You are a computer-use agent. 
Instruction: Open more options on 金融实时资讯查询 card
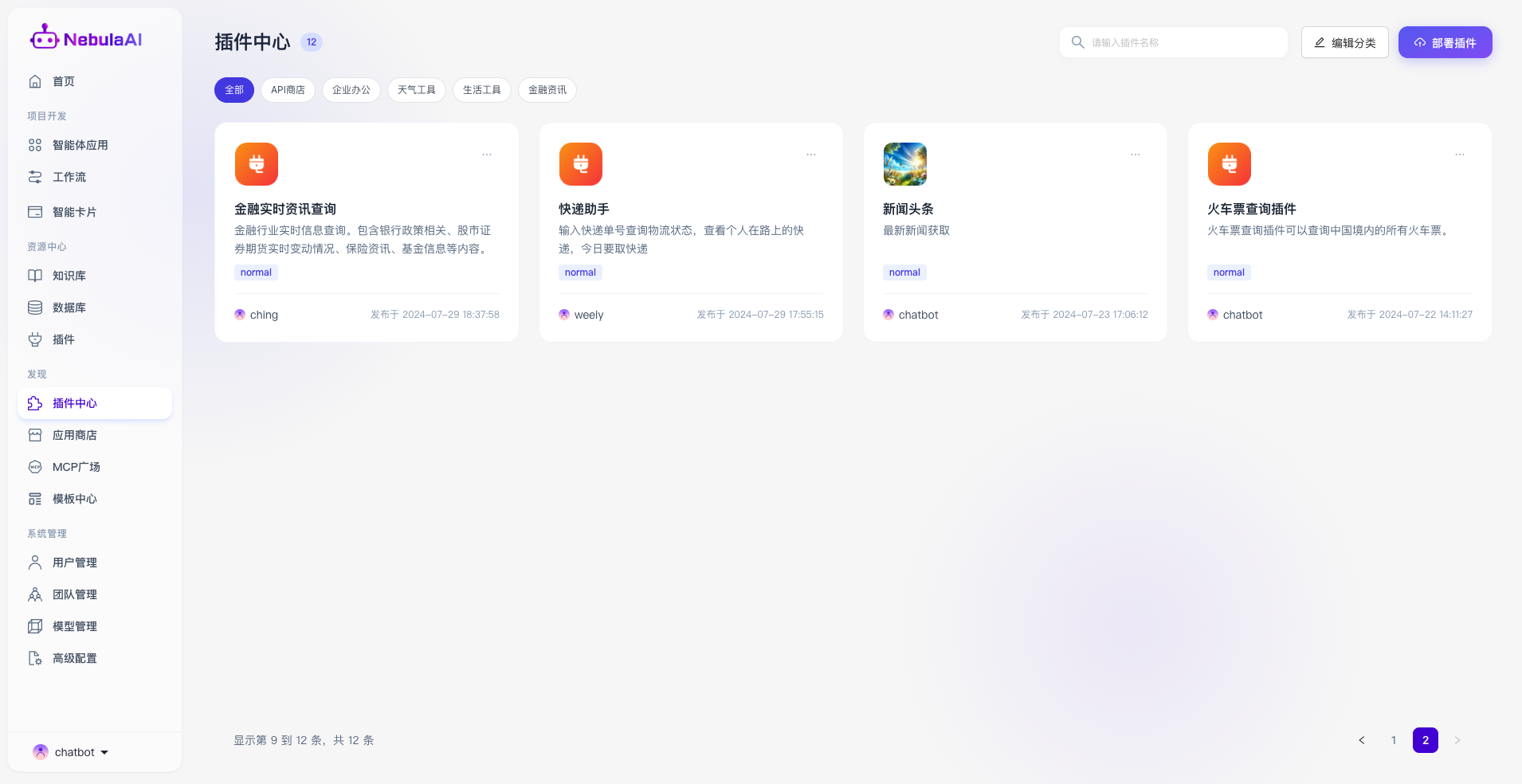tap(487, 155)
